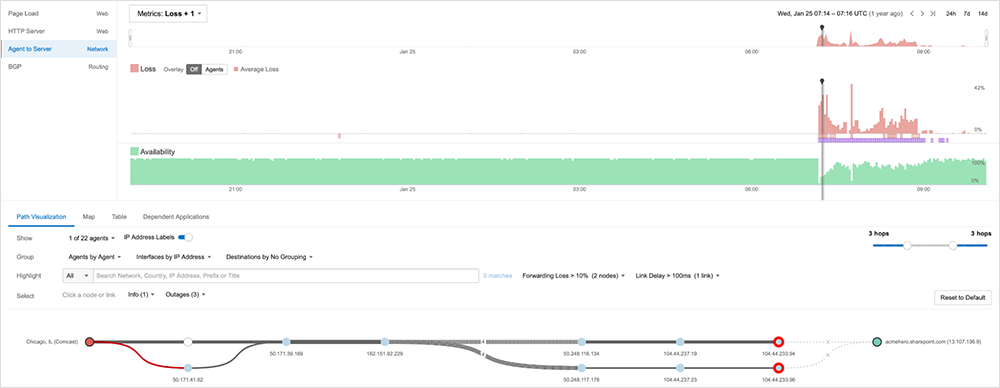Click right handle of hops slider

tap(953, 245)
